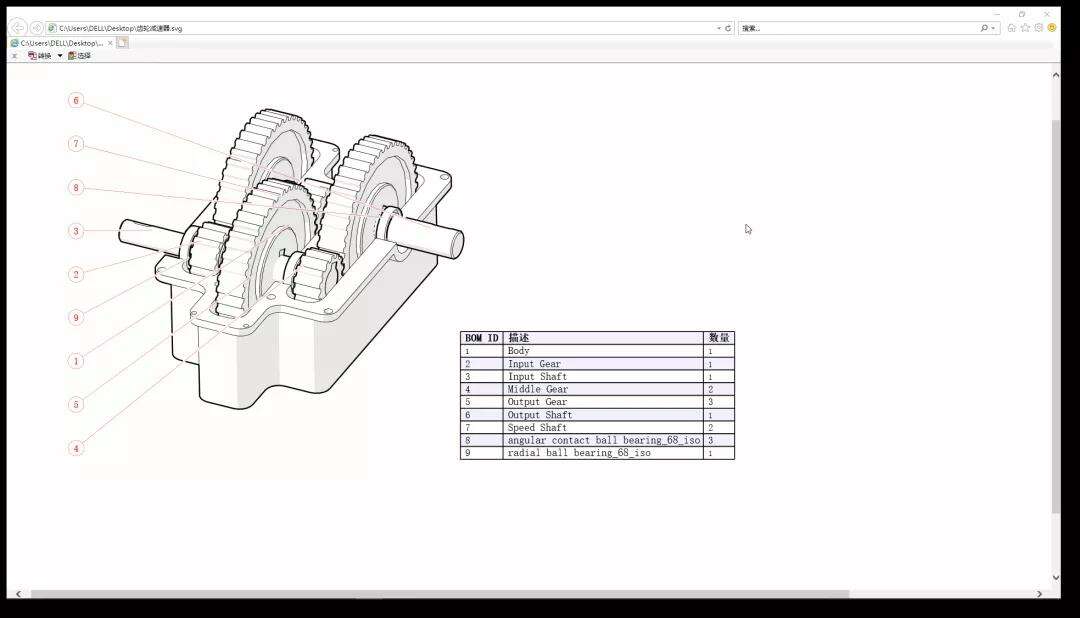Click the browser Back arrow button

pyautogui.click(x=18, y=28)
